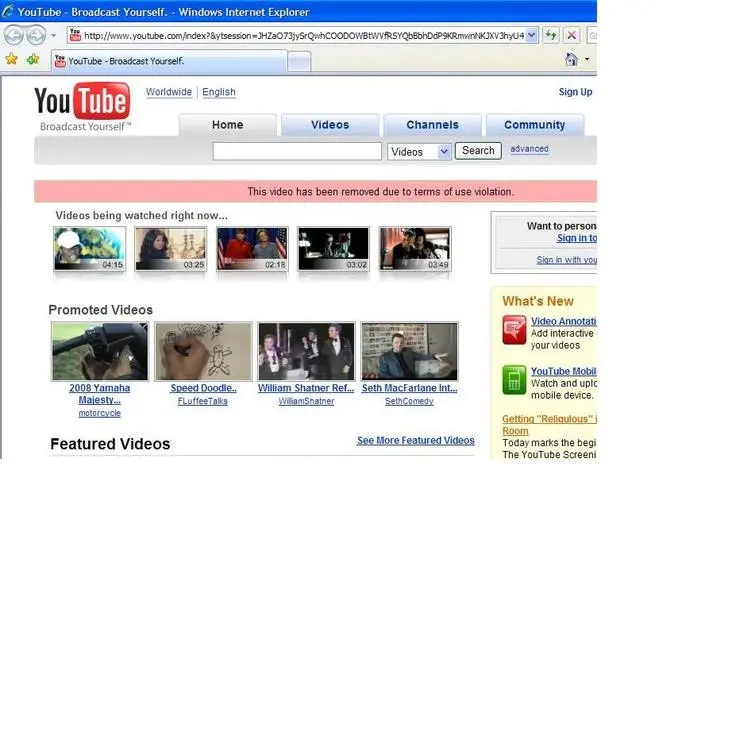Click the Speed Doodle title link
732x732 pixels.
[x=204, y=388]
